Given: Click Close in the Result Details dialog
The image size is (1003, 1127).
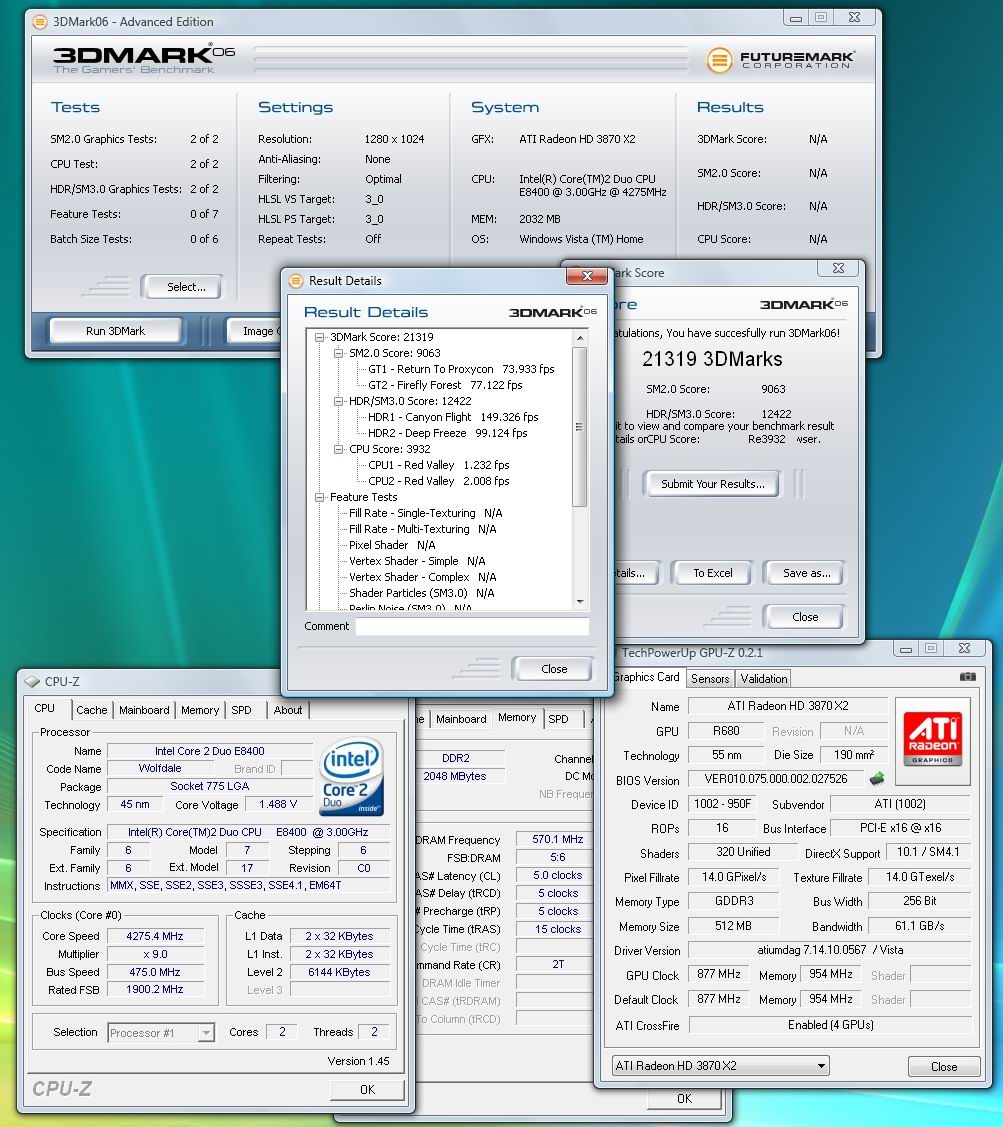Looking at the screenshot, I should pyautogui.click(x=554, y=668).
